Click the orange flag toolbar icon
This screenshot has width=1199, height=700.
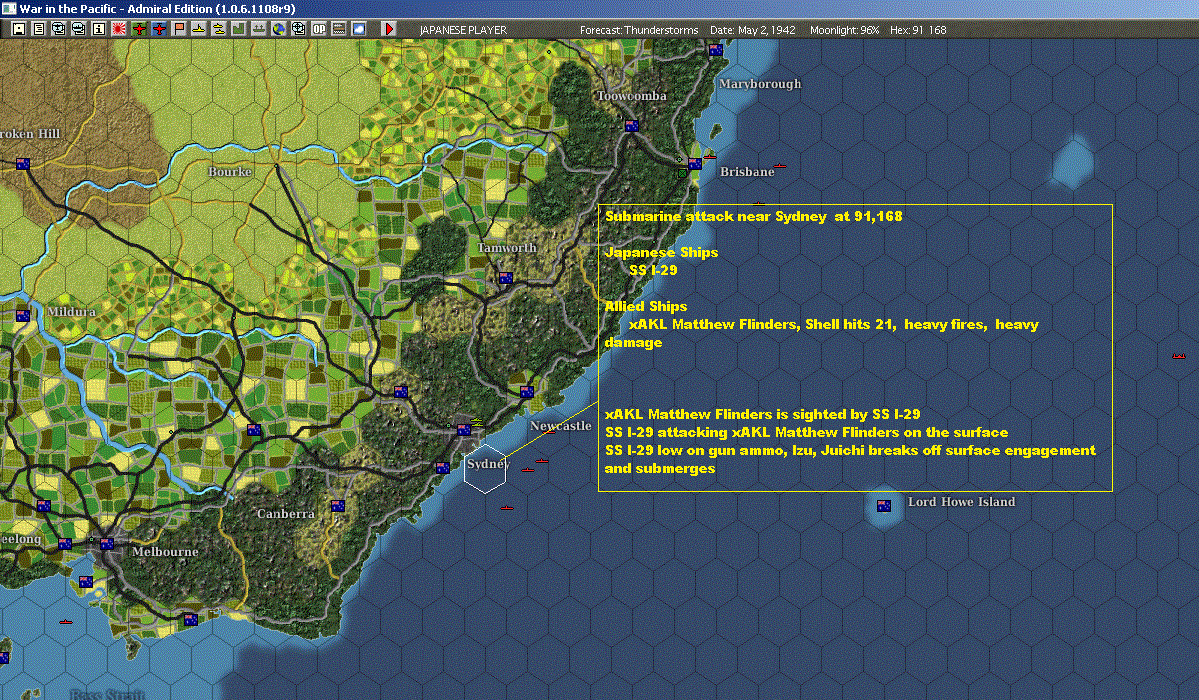point(179,29)
